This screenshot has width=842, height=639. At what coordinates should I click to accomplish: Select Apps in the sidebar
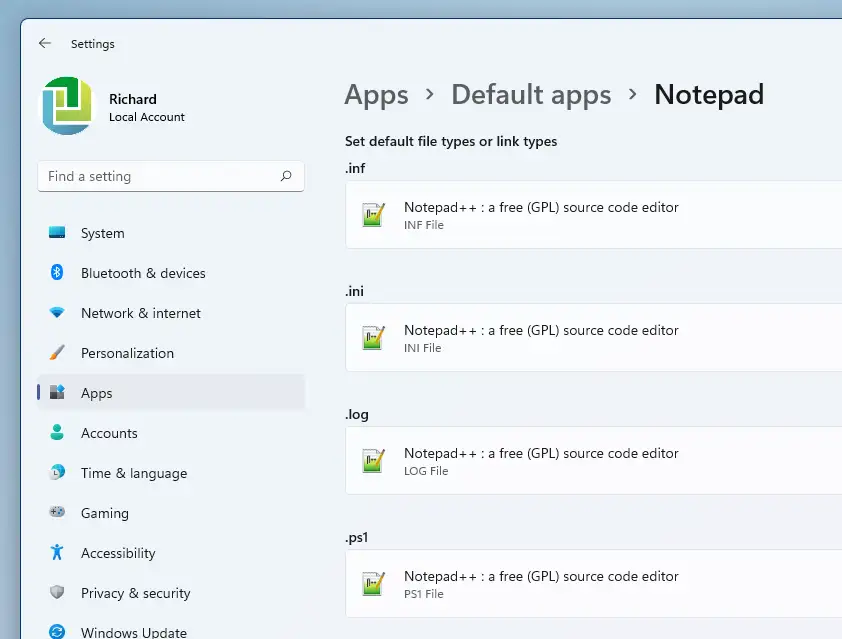click(x=97, y=393)
